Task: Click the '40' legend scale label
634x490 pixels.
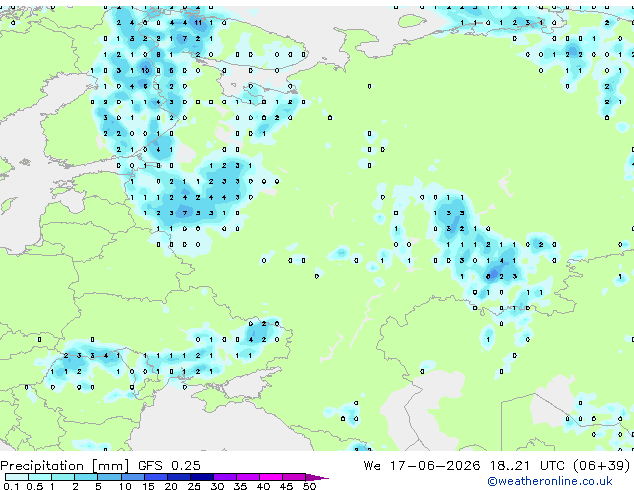Action: [x=263, y=486]
